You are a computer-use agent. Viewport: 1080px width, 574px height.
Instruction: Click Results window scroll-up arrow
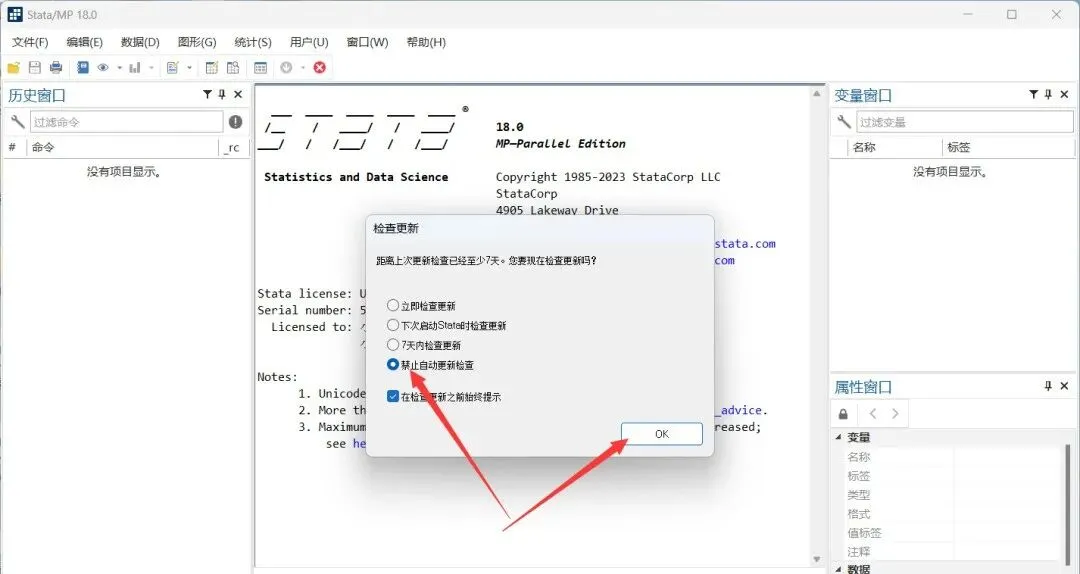tap(817, 94)
